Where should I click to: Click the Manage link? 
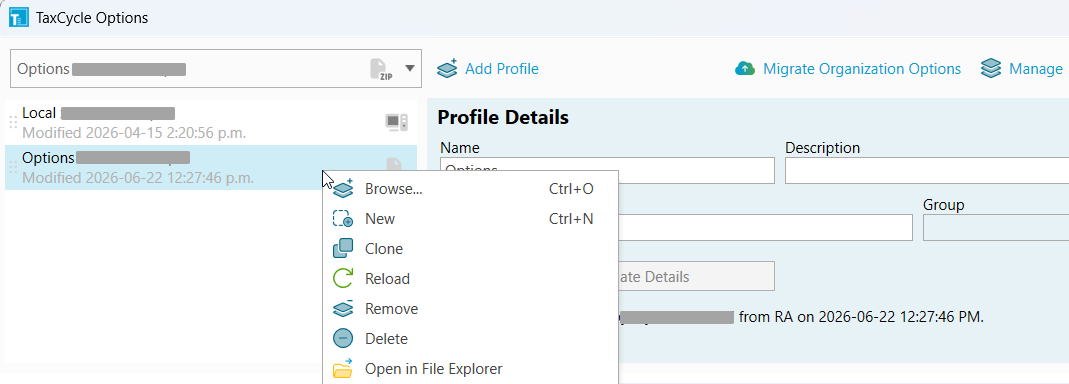coord(1036,69)
